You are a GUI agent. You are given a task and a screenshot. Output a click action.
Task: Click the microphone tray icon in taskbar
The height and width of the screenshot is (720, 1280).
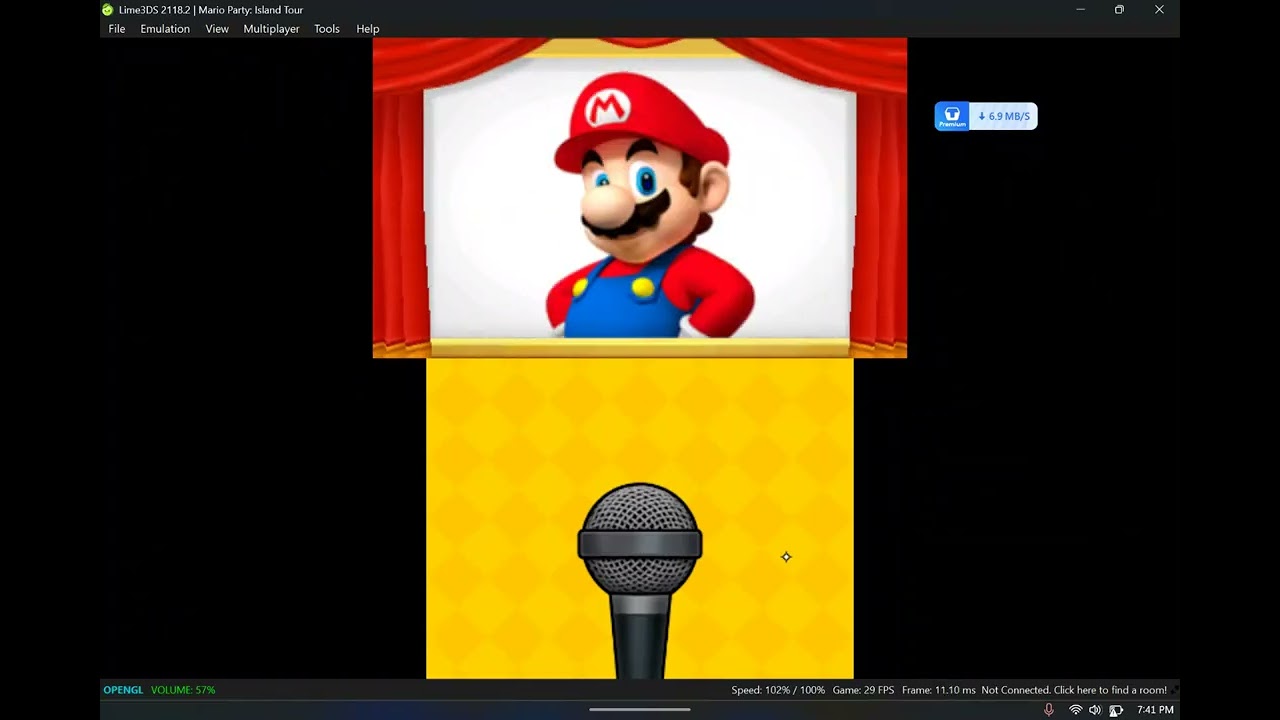pos(1048,710)
